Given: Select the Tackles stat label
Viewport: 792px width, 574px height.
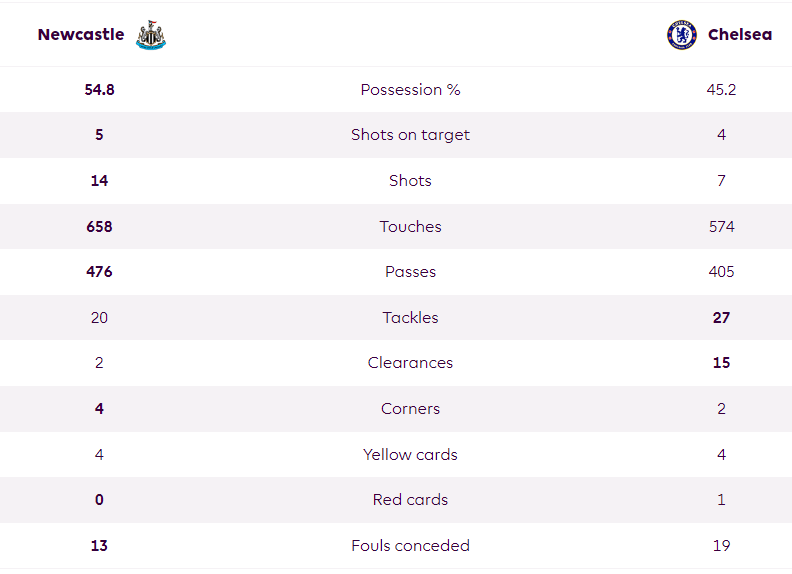Looking at the screenshot, I should click(x=410, y=317).
